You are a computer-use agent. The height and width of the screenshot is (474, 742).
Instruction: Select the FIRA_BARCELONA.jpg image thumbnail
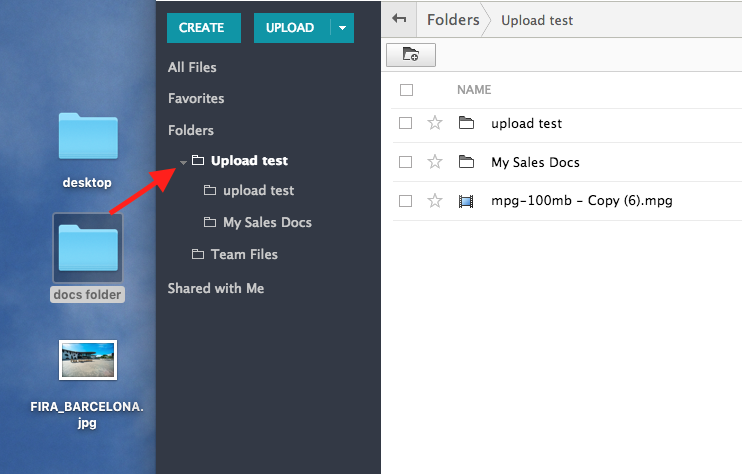point(88,360)
